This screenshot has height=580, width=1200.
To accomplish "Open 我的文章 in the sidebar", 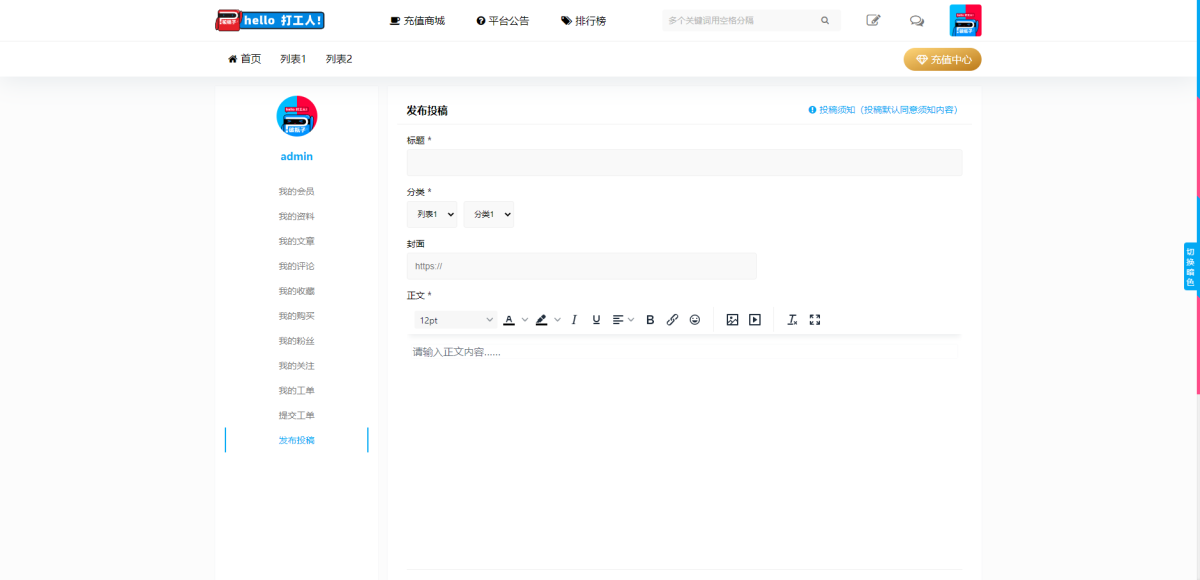I will point(296,241).
